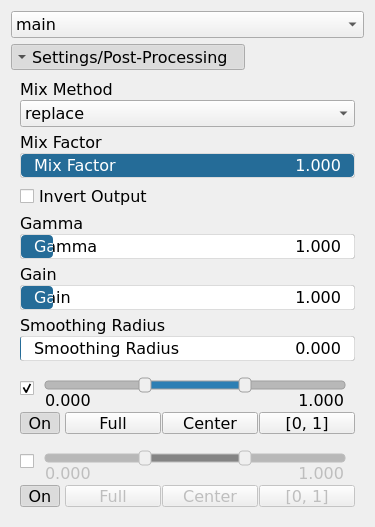Toggle the second On button
The width and height of the screenshot is (375, 527).
coord(40,496)
